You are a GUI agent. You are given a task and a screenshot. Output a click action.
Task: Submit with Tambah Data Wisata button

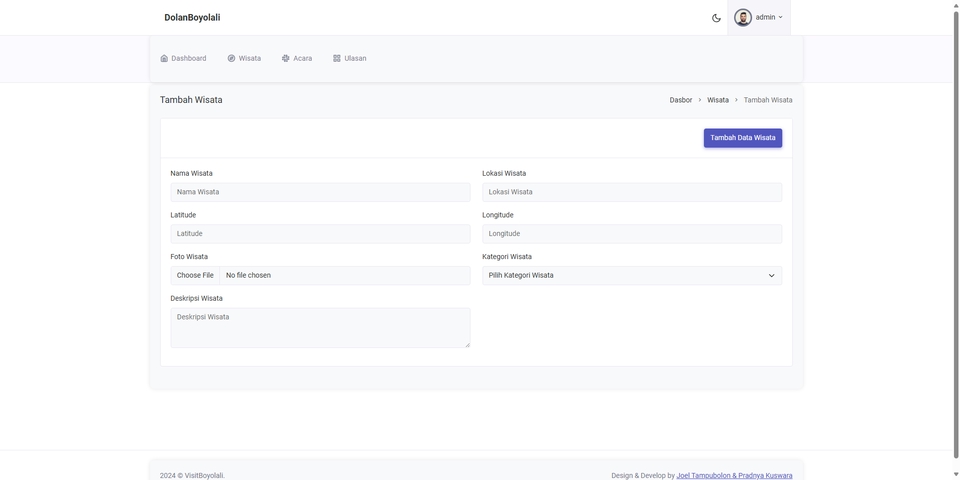tap(743, 138)
